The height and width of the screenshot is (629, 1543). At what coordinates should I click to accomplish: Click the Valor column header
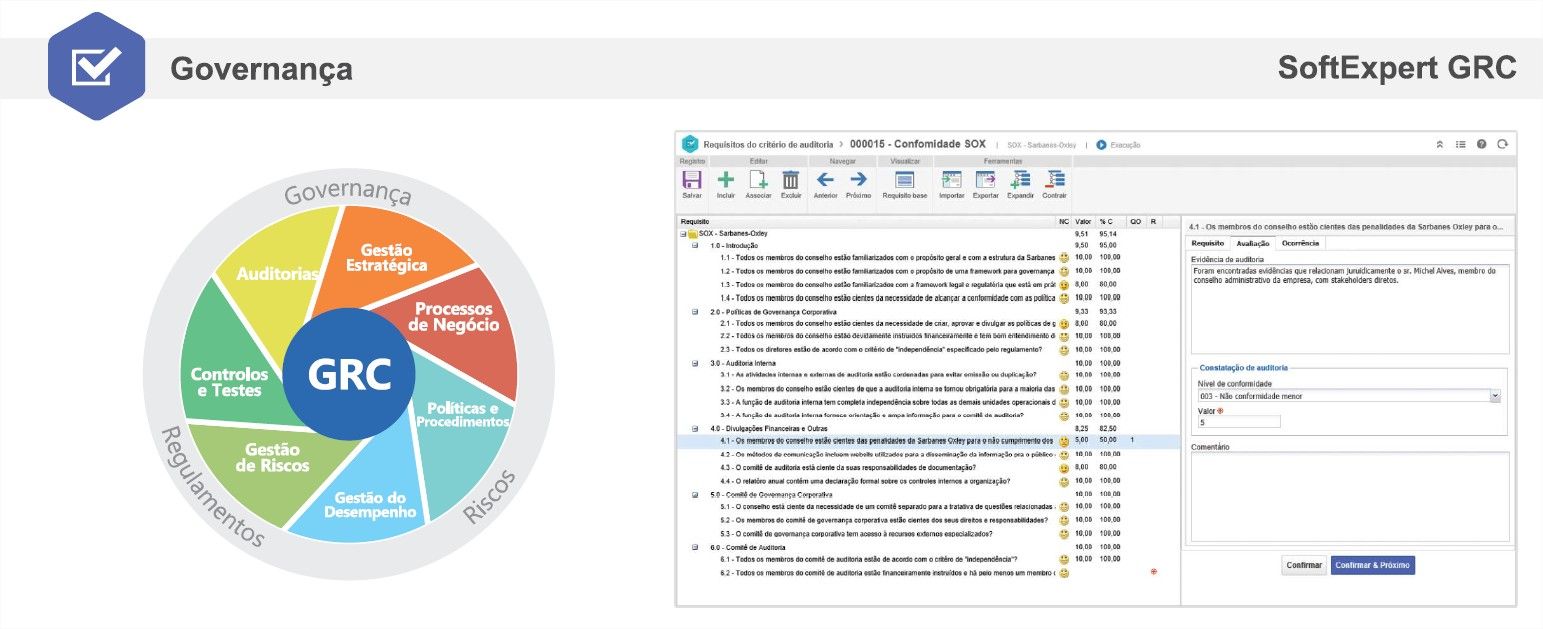pyautogui.click(x=1083, y=221)
